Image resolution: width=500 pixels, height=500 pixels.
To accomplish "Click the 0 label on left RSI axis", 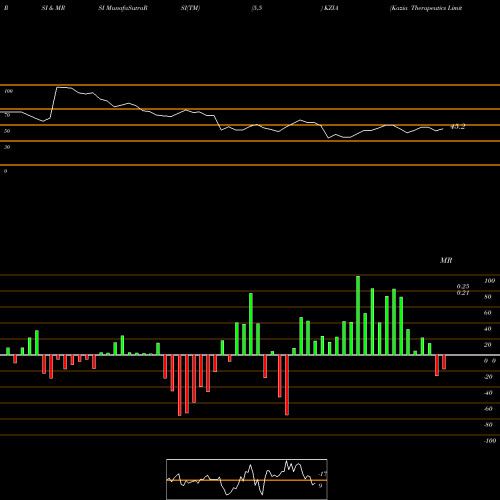I will 5,171.
